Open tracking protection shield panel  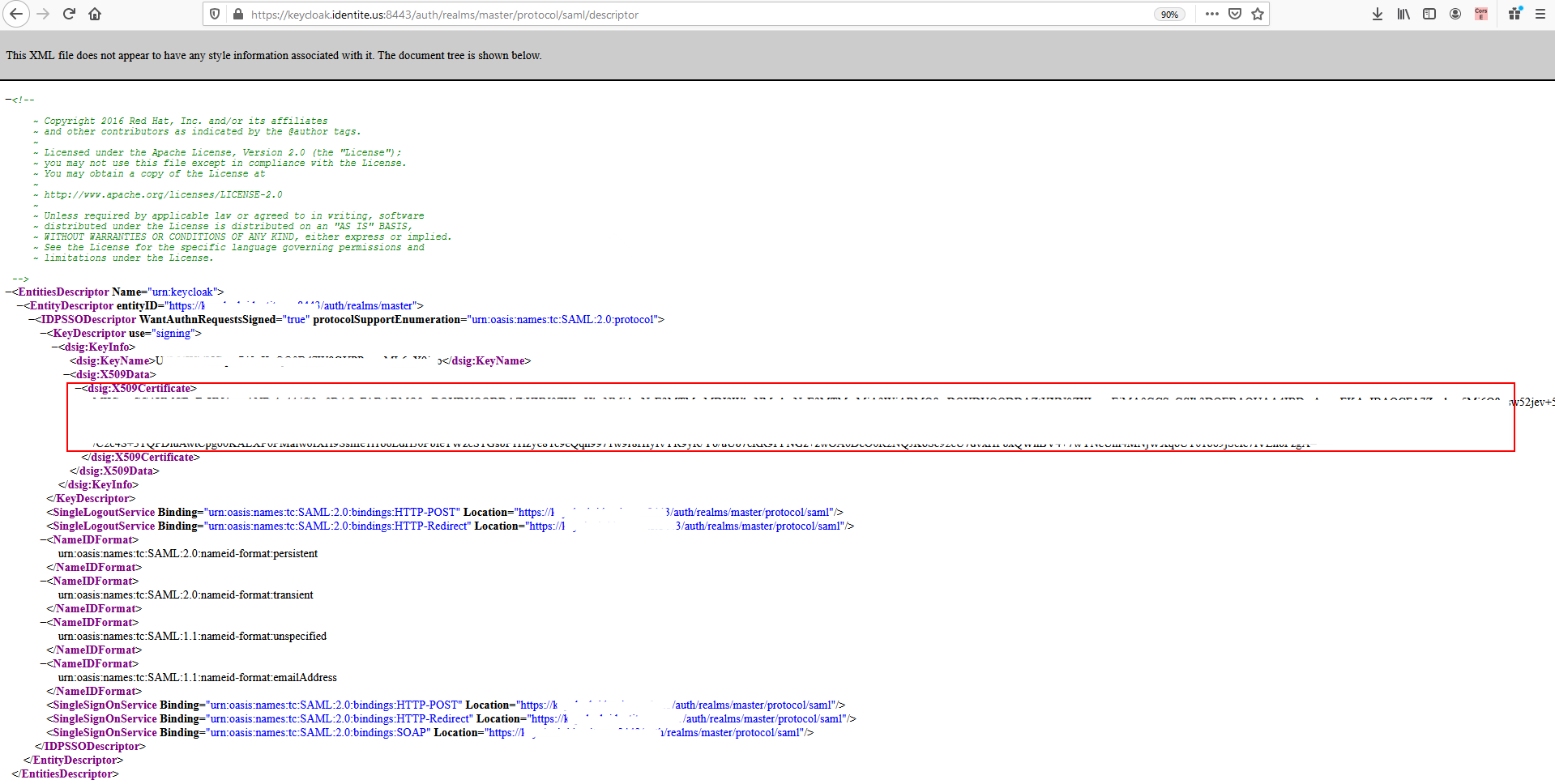pos(215,14)
